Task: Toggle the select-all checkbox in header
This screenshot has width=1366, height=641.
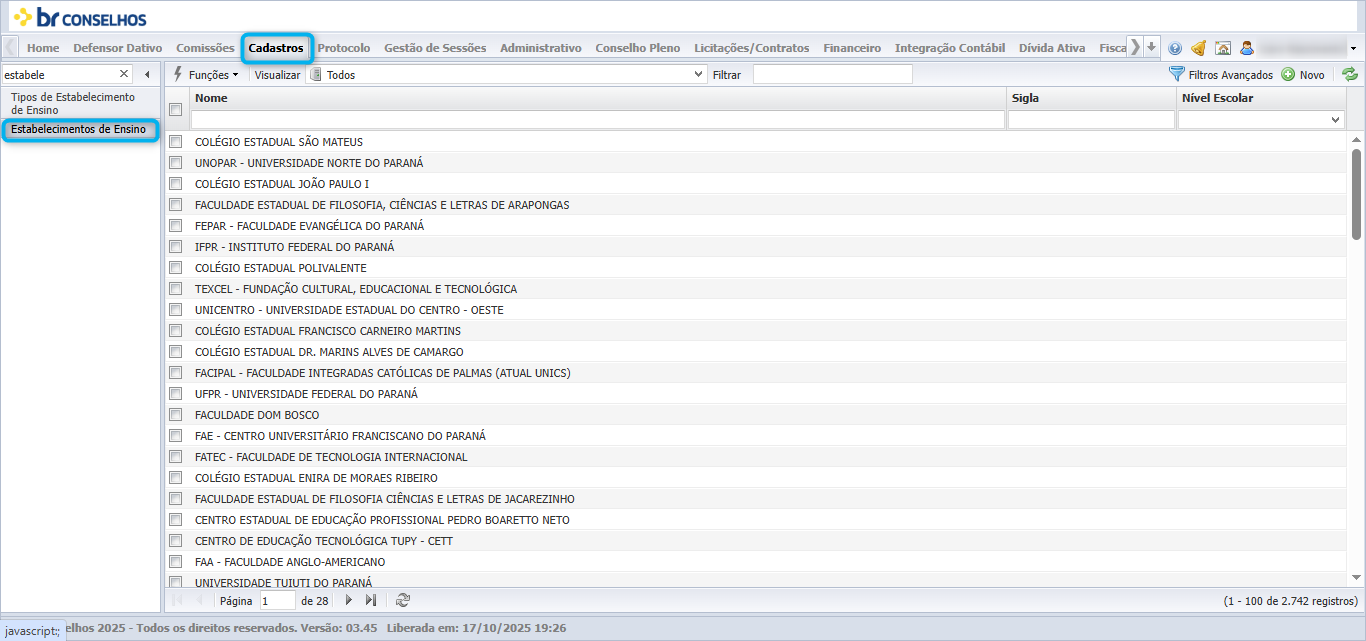Action: 175,109
